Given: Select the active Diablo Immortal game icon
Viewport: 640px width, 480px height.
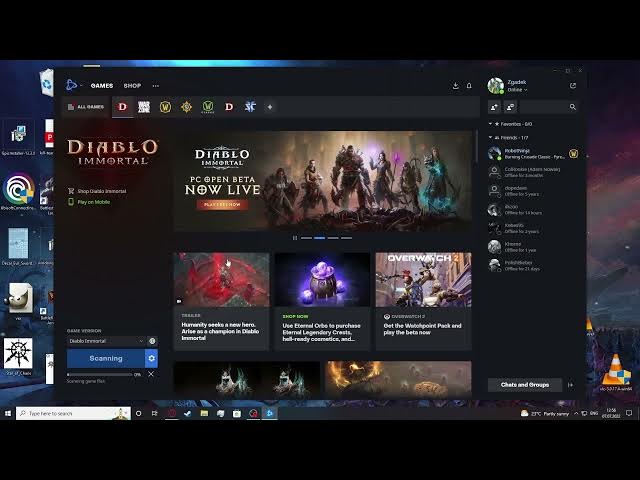Looking at the screenshot, I should (122, 107).
